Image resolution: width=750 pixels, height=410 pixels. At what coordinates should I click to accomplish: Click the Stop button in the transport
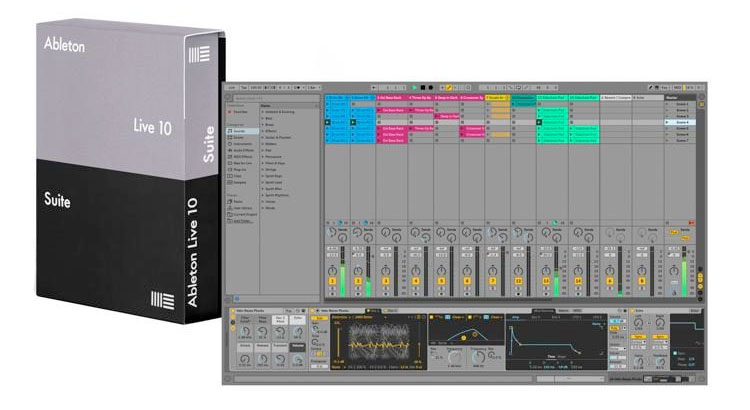click(x=423, y=88)
